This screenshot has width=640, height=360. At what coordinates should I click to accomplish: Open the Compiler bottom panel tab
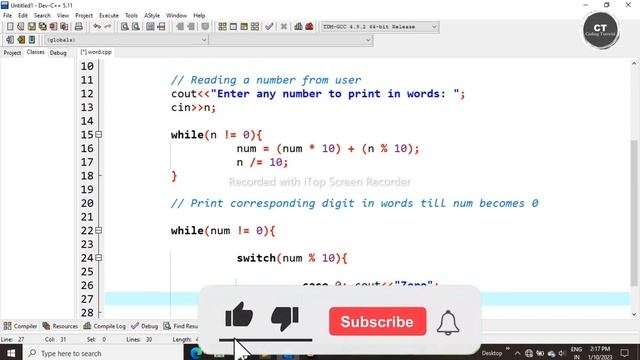(20, 326)
